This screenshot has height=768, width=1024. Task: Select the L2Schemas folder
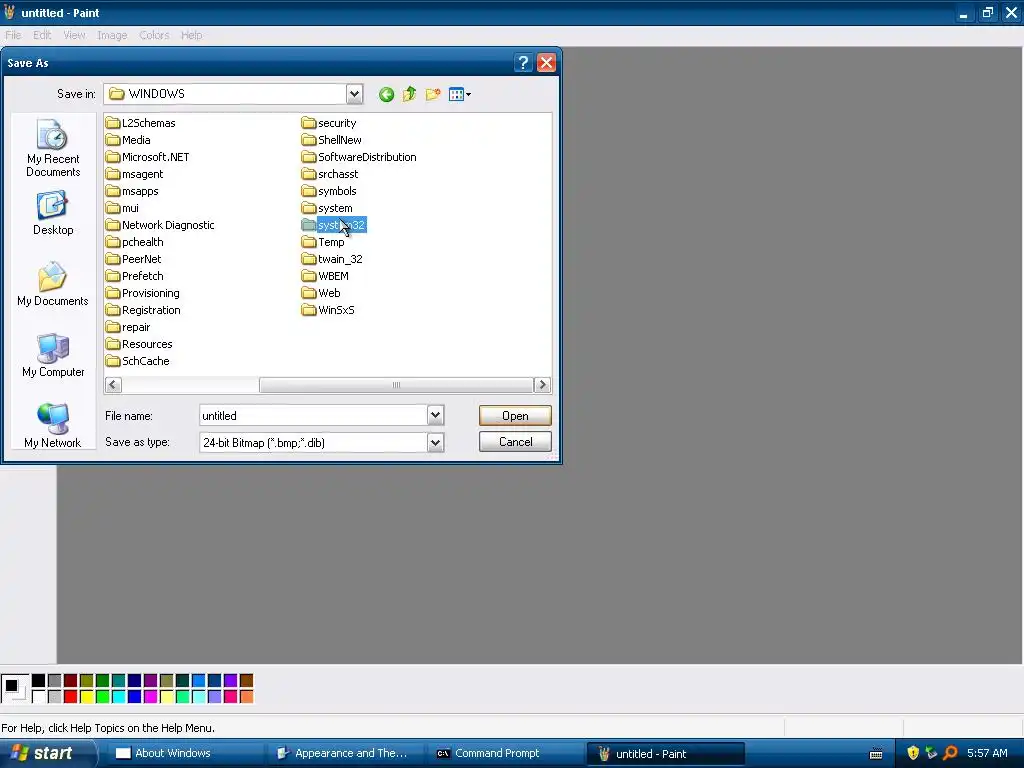(x=140, y=123)
